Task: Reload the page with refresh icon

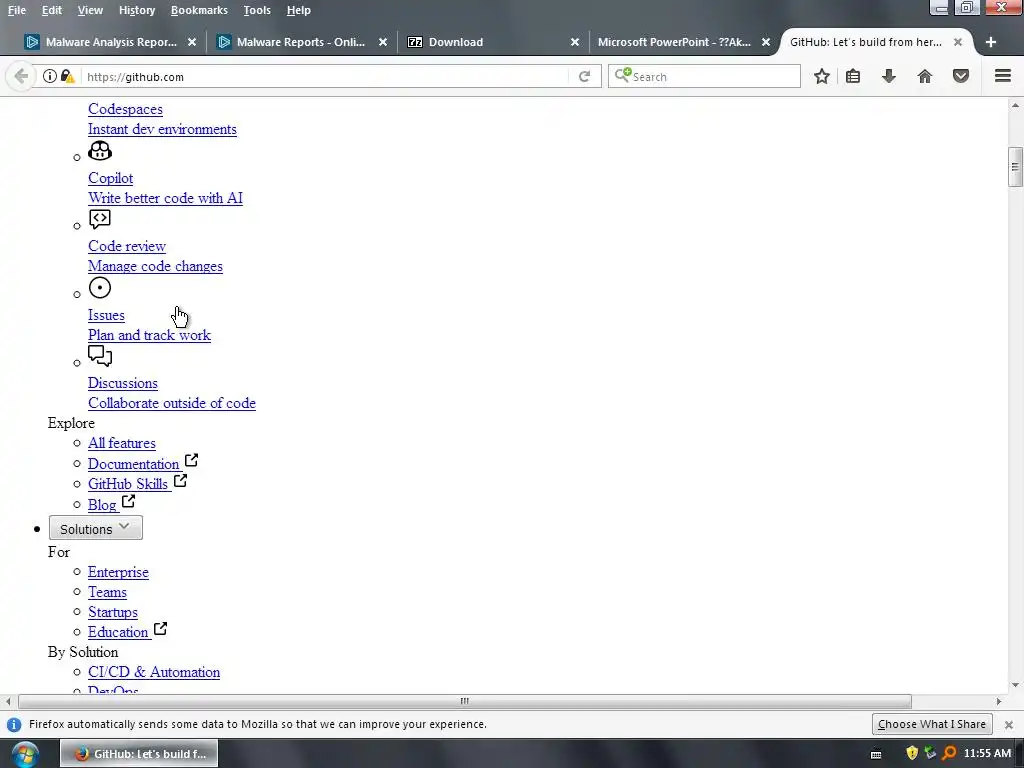Action: tap(584, 76)
